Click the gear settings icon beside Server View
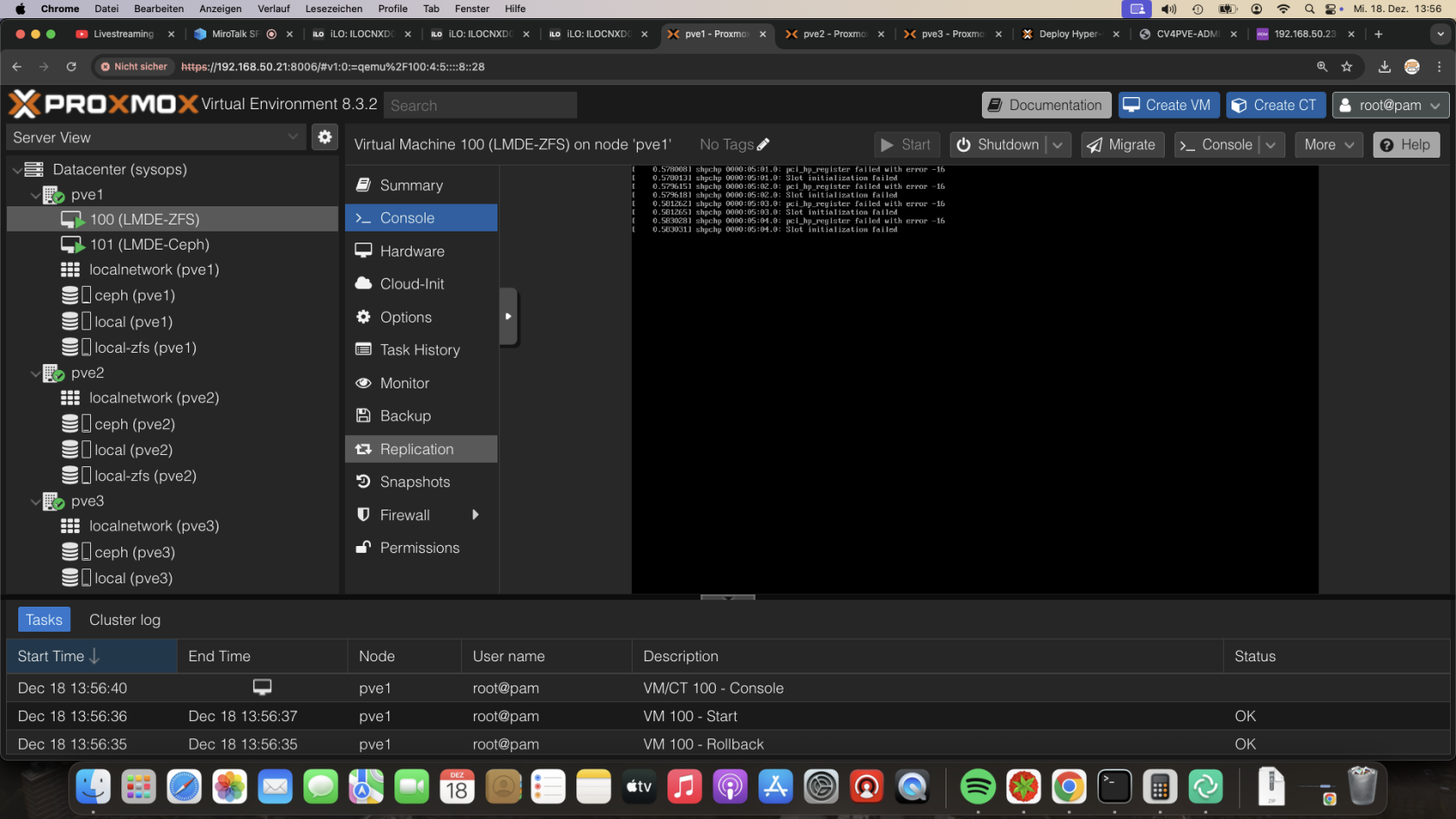Image resolution: width=1456 pixels, height=819 pixels. [324, 137]
